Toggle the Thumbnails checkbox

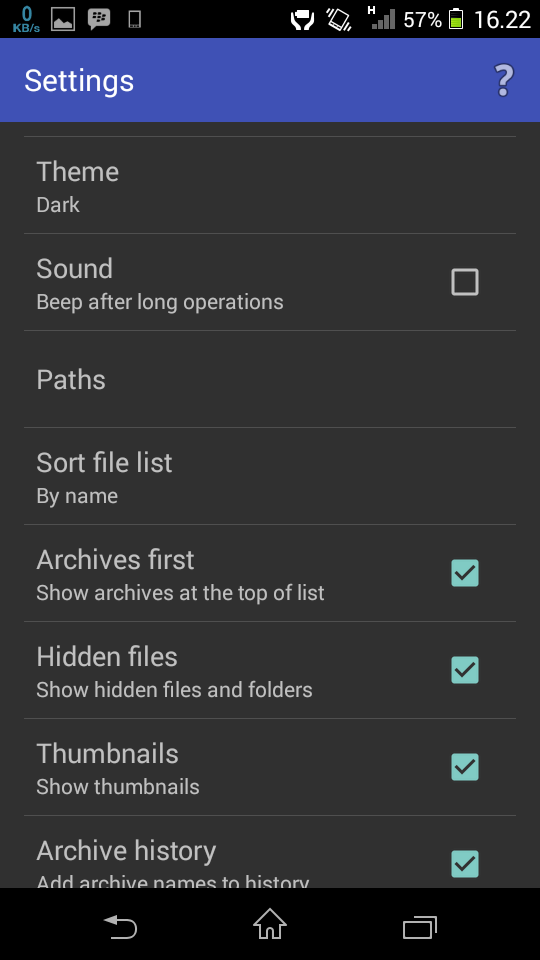tap(465, 767)
